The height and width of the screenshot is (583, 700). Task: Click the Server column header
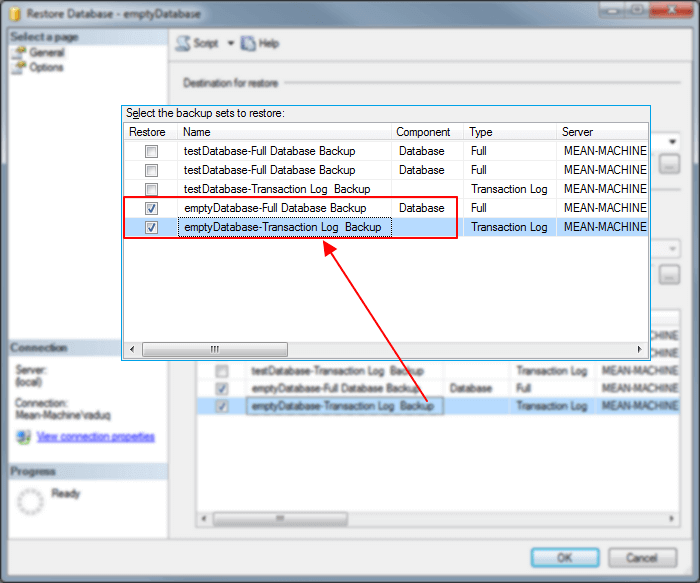[602, 132]
